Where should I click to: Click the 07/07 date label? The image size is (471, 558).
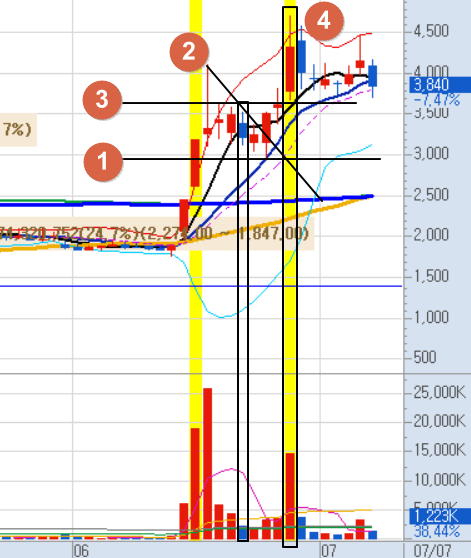click(432, 551)
